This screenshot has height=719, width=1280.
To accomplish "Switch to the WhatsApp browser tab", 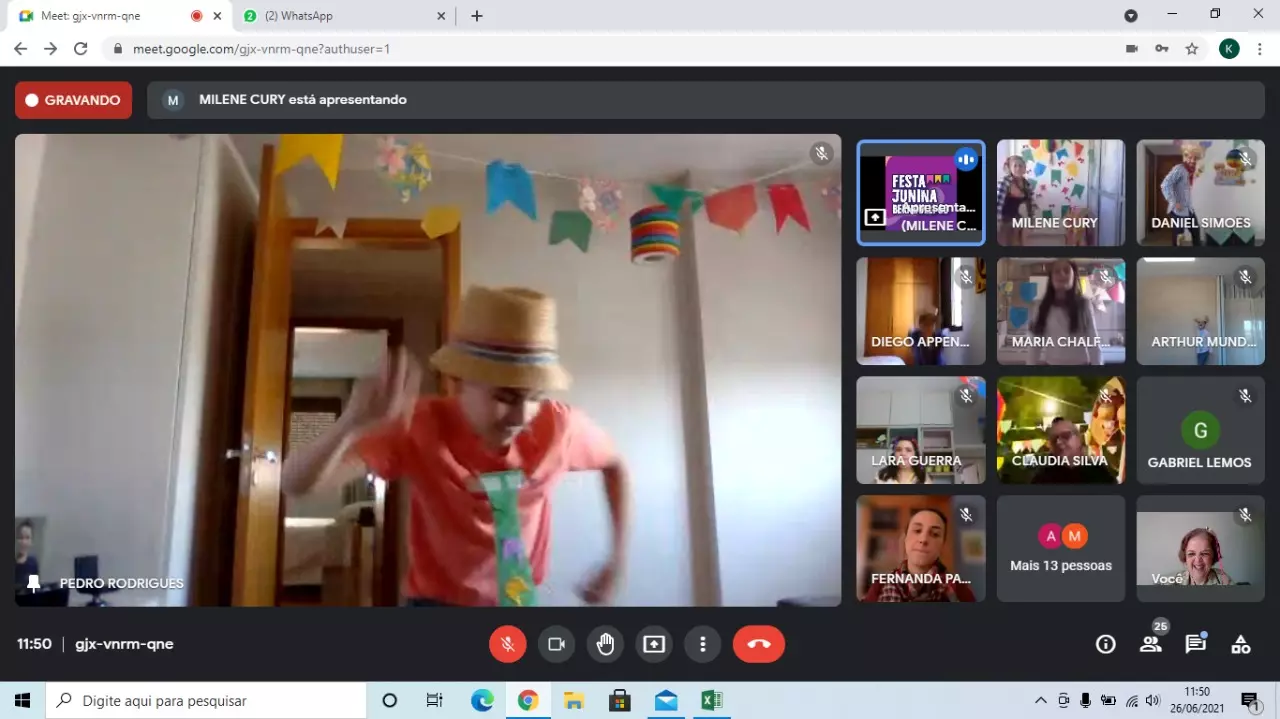I will pos(340,16).
